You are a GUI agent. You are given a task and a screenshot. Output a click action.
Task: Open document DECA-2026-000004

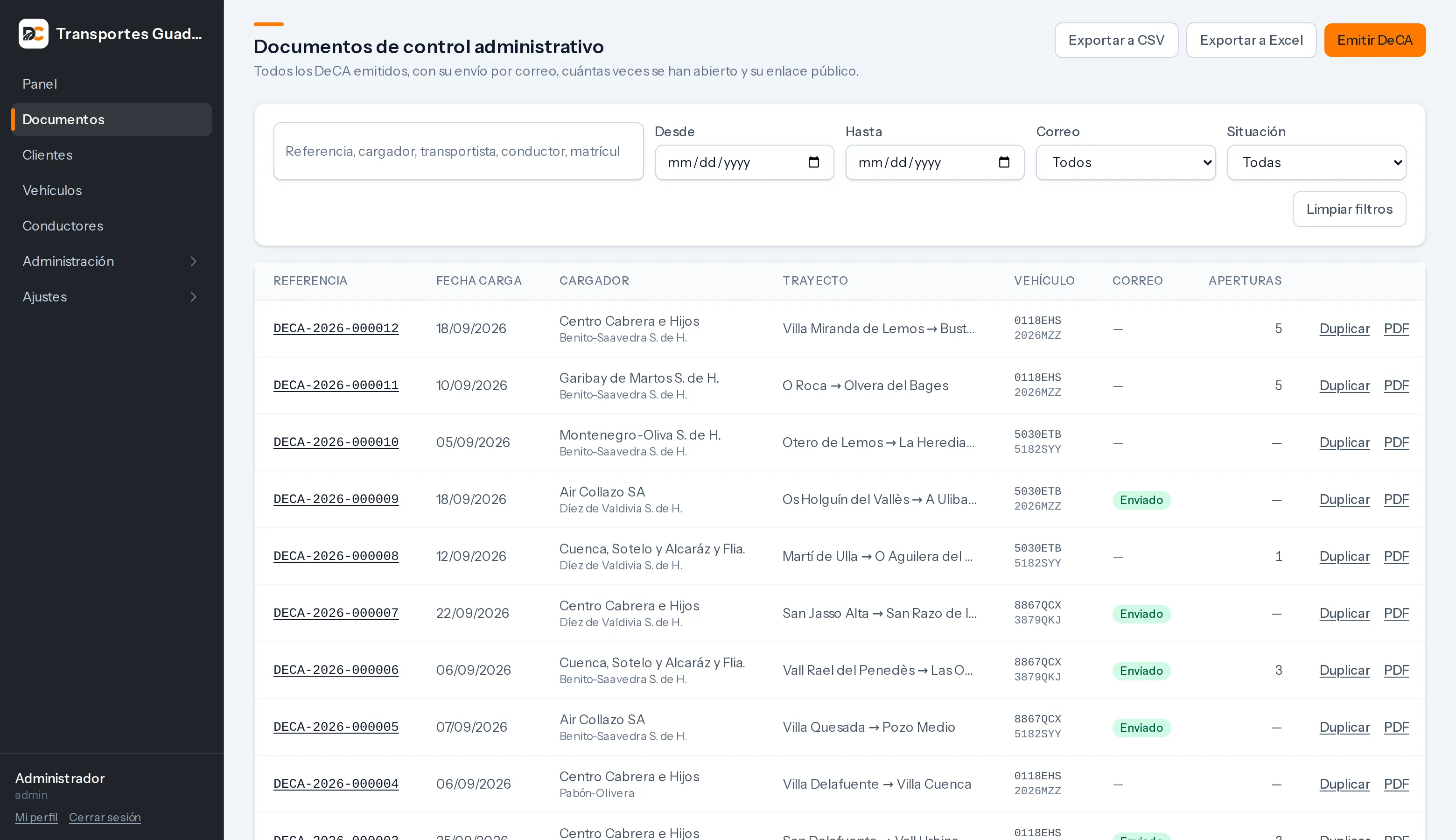[336, 784]
